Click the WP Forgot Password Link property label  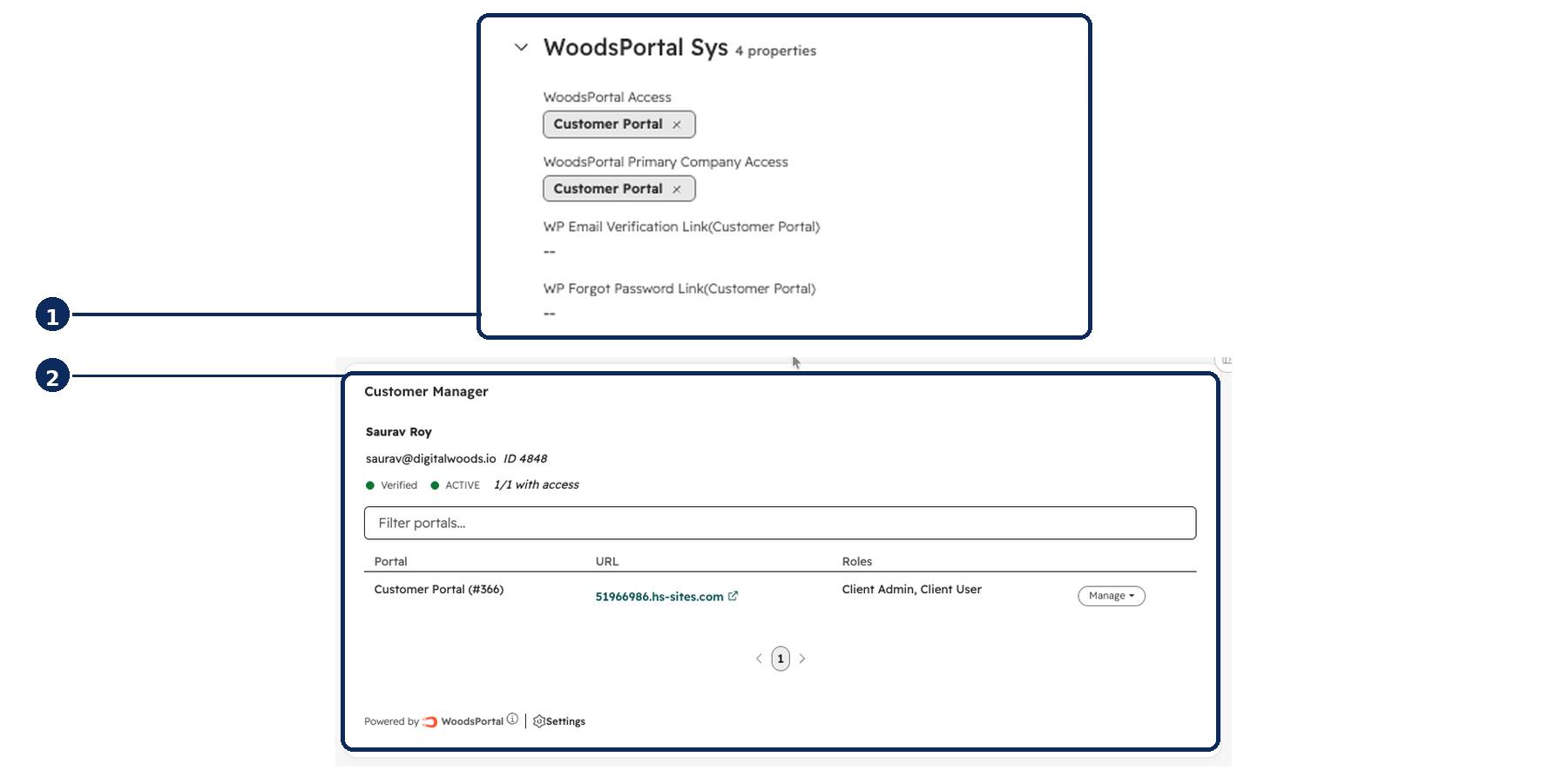679,288
